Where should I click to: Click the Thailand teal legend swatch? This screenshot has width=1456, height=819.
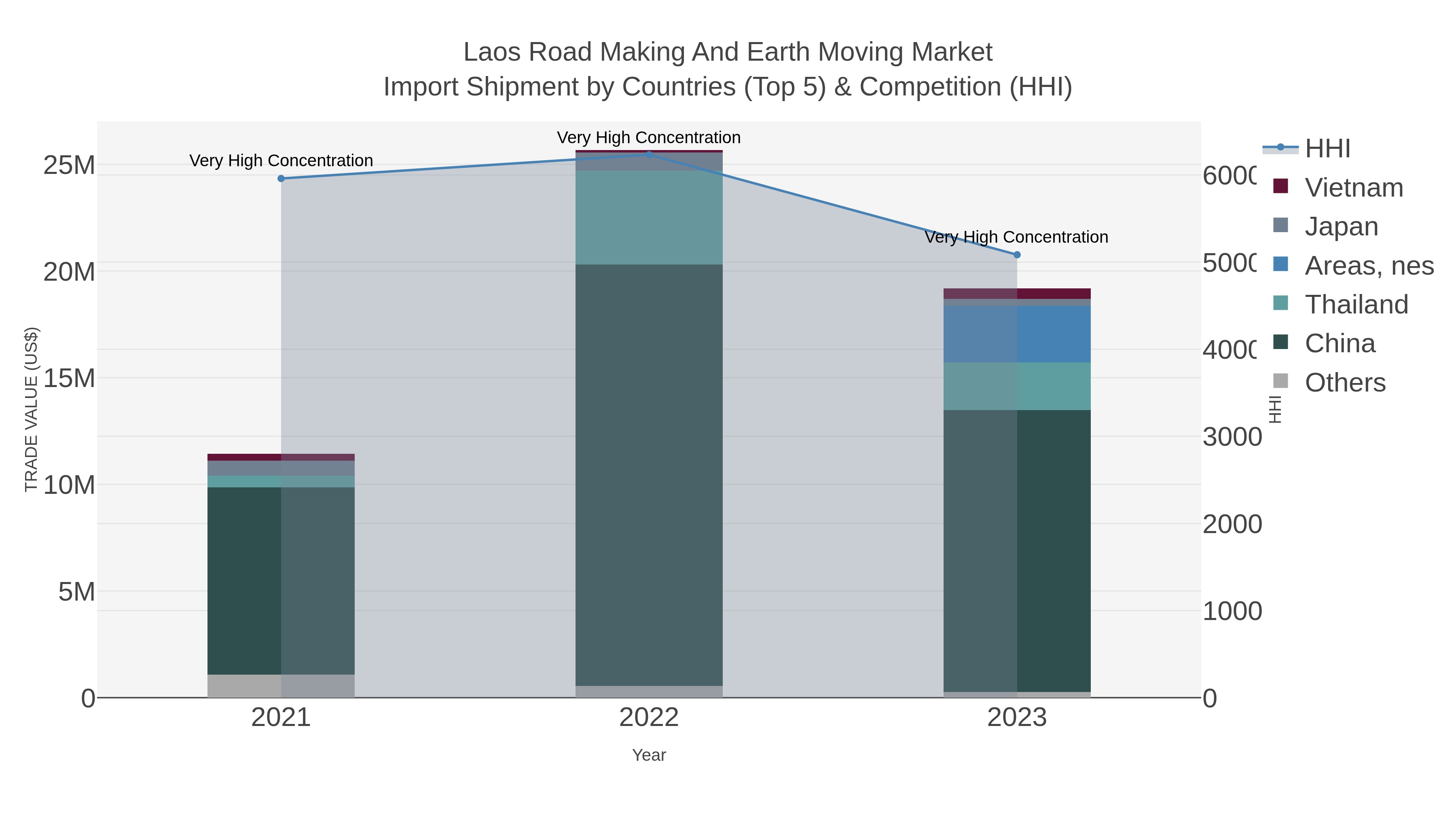[1281, 303]
